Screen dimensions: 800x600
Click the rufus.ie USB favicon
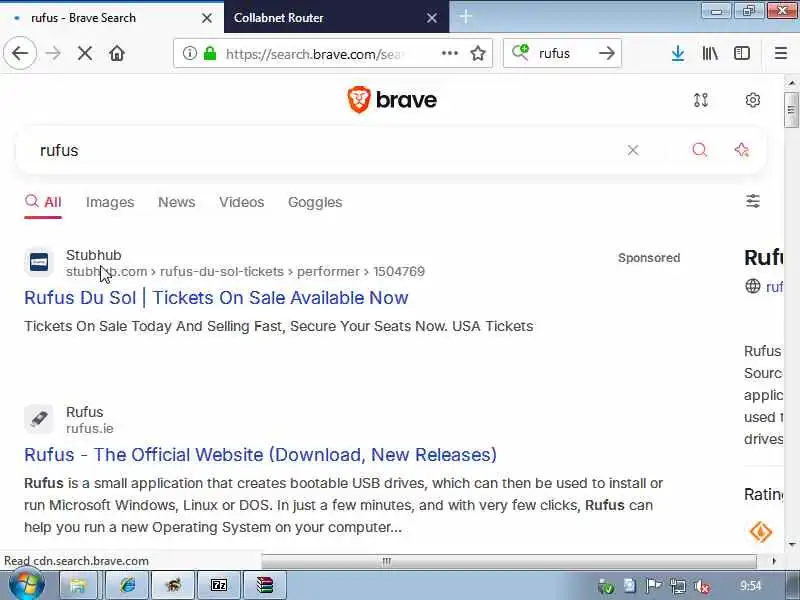tap(39, 419)
